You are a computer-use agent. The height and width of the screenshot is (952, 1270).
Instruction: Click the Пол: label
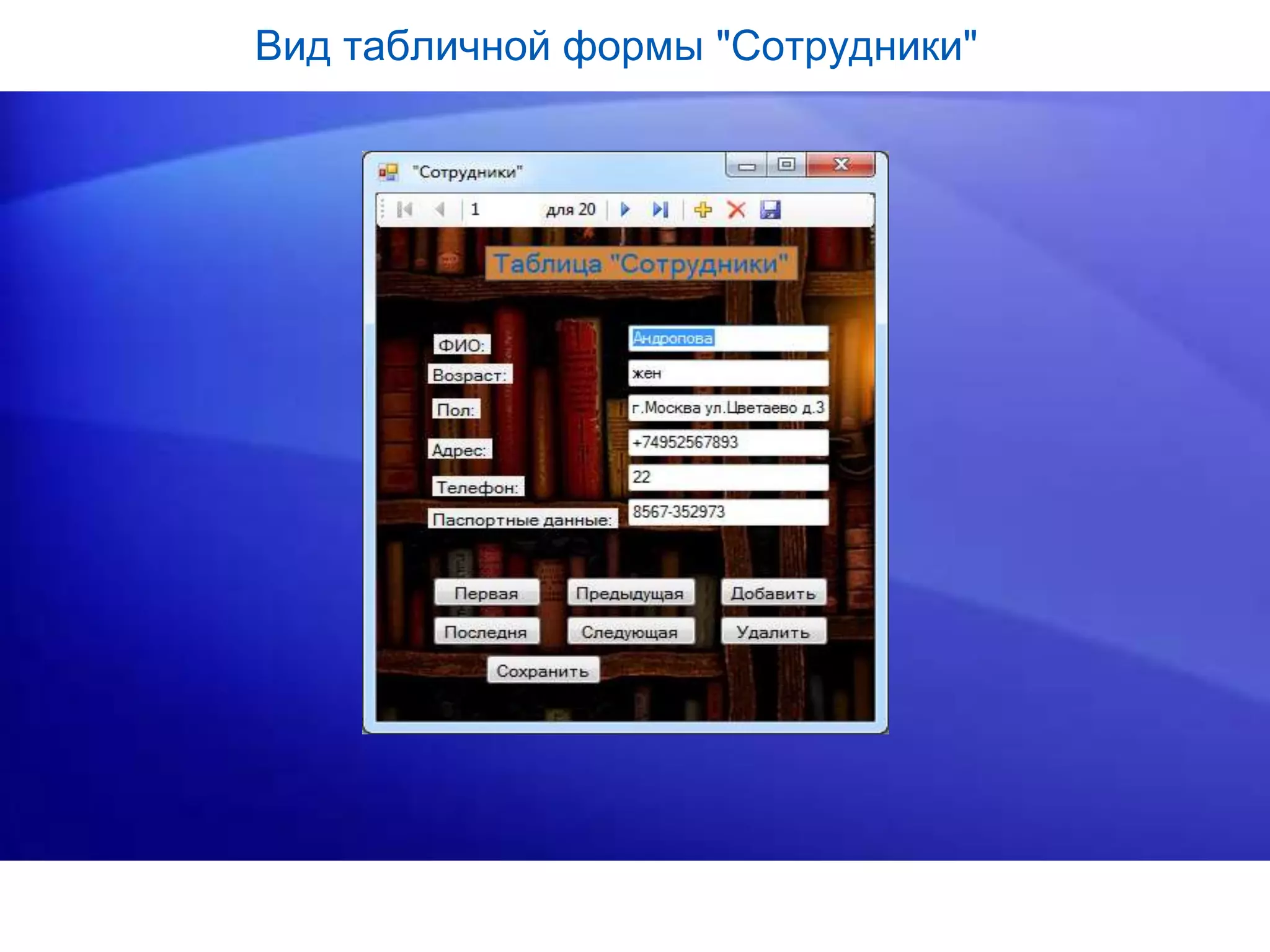tap(456, 409)
